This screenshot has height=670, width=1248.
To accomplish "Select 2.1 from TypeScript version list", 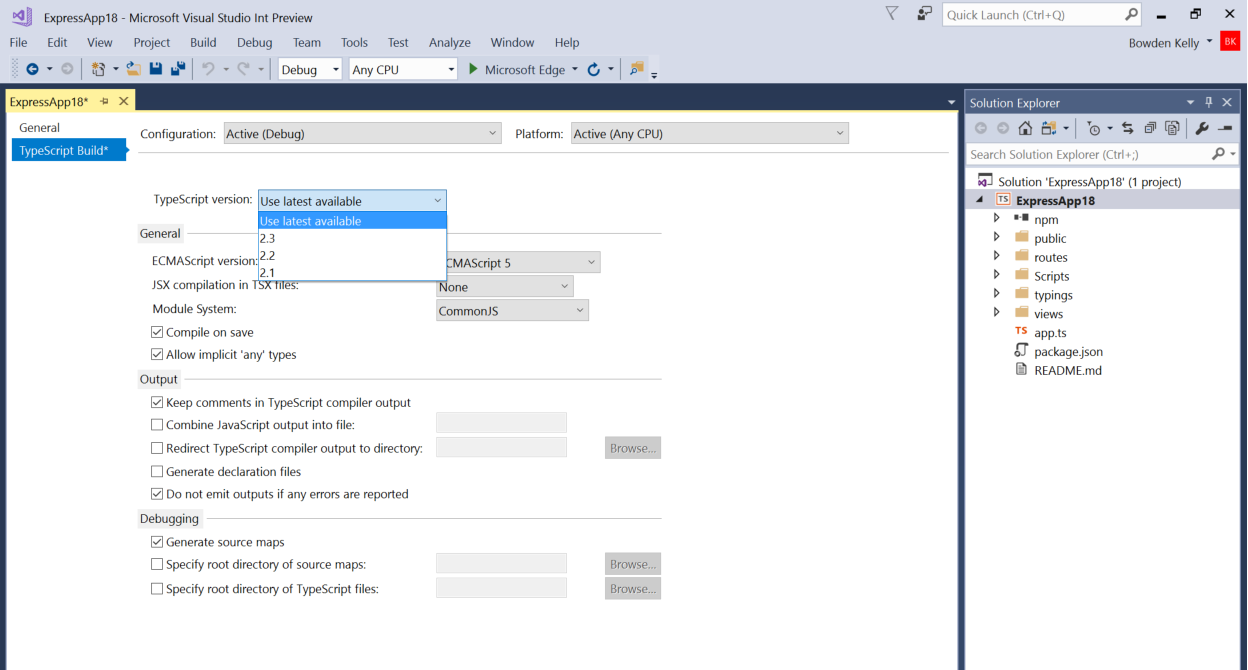I will (352, 272).
